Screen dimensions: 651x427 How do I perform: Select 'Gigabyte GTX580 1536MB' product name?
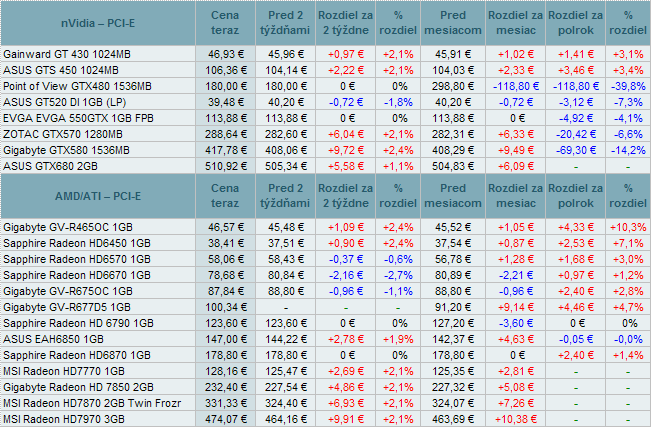click(66, 150)
